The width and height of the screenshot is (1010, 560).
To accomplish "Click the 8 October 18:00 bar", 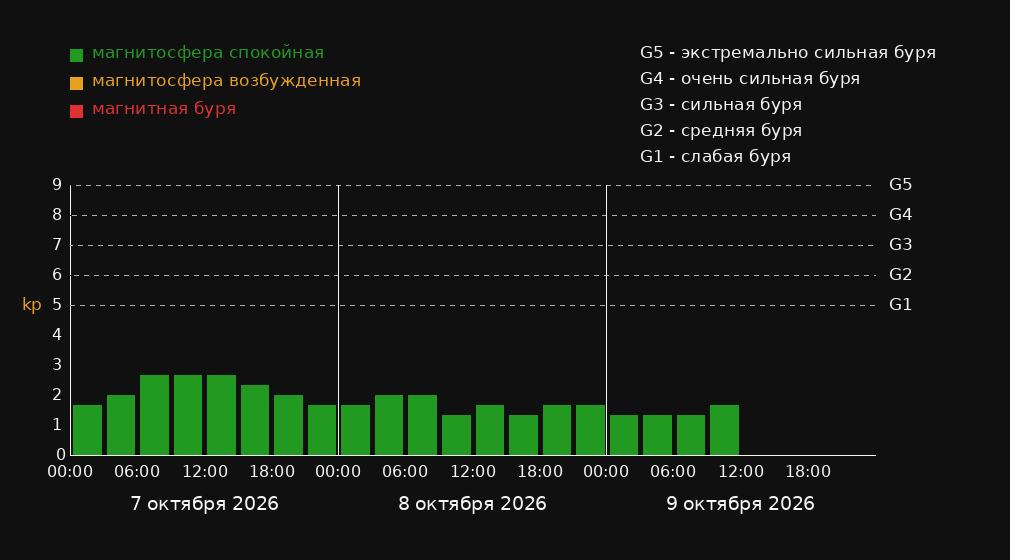I will tap(557, 430).
